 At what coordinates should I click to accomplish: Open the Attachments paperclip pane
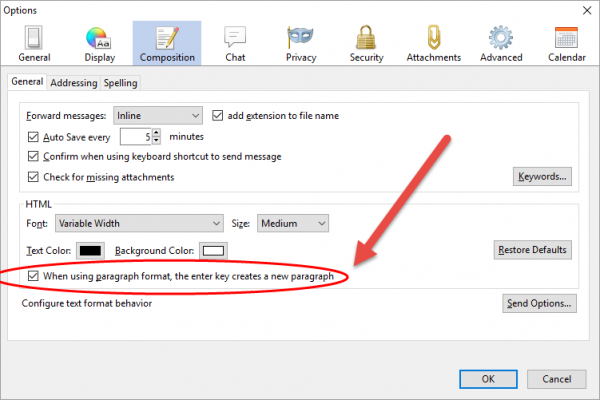point(434,44)
